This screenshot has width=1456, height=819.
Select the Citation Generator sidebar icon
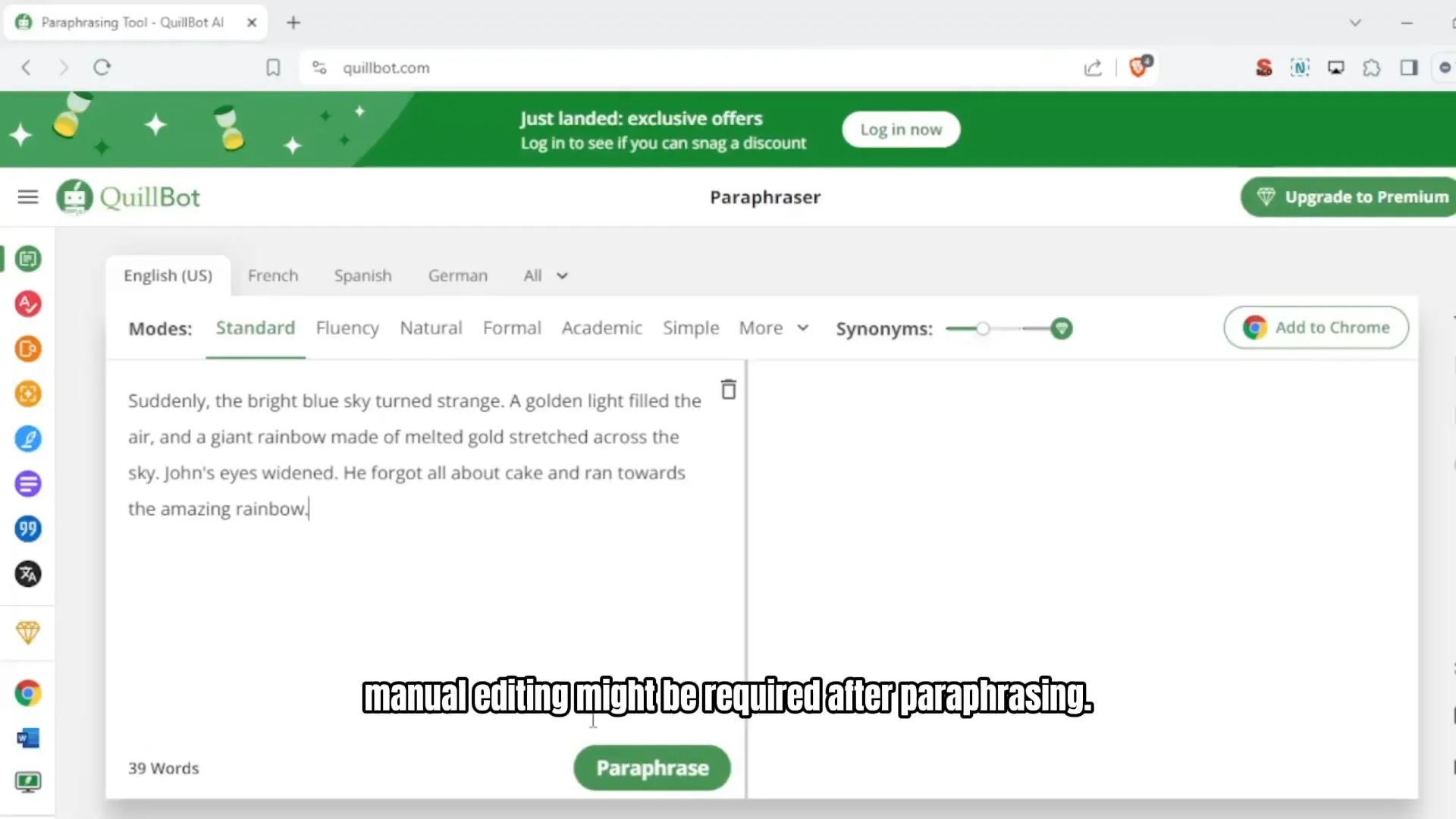[x=27, y=528]
